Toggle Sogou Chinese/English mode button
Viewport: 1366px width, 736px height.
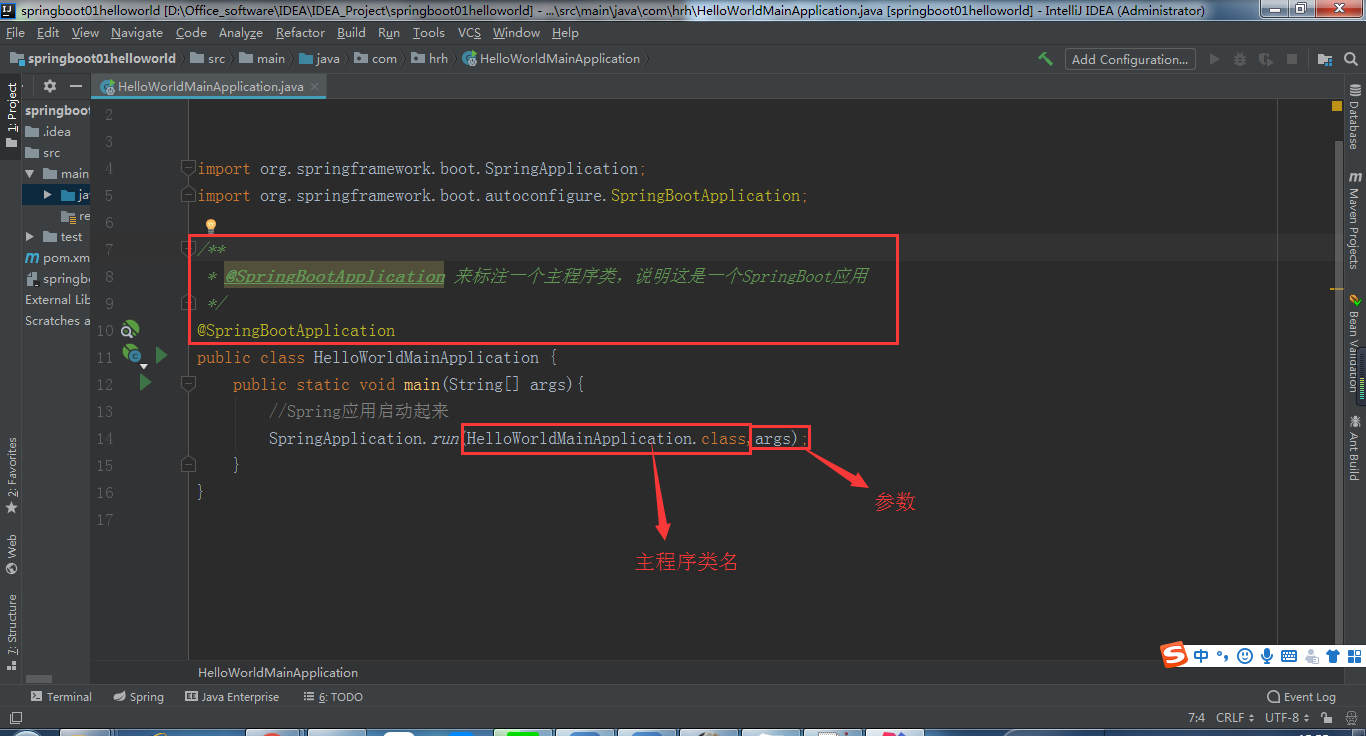pos(1201,656)
